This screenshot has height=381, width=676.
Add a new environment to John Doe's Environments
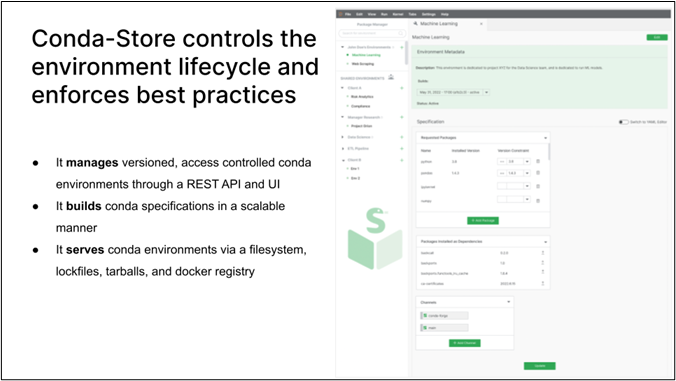pos(402,47)
